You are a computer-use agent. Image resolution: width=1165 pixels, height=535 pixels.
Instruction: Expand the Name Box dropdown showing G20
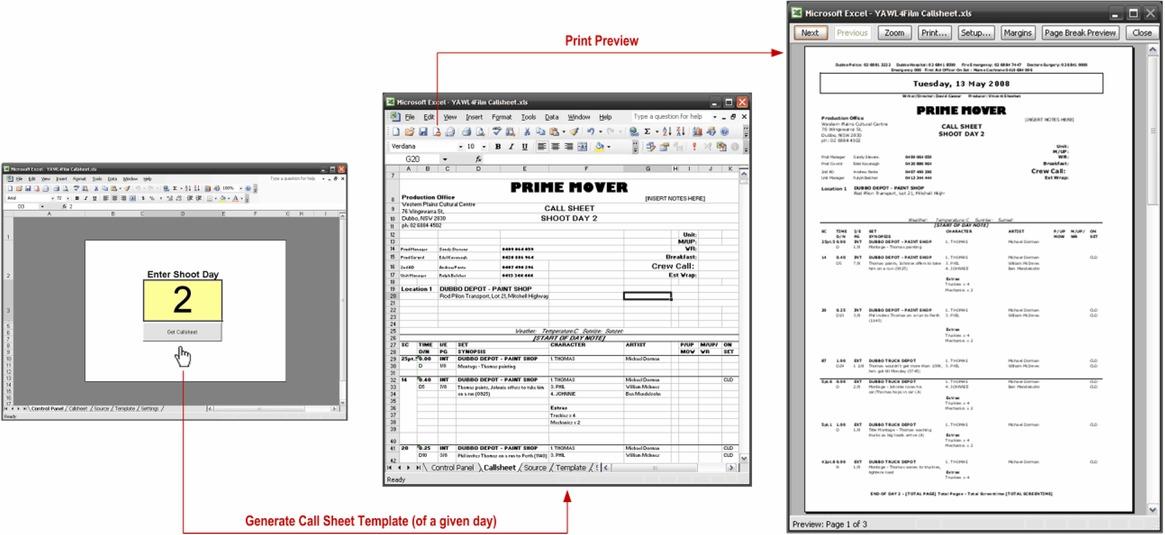[445, 159]
